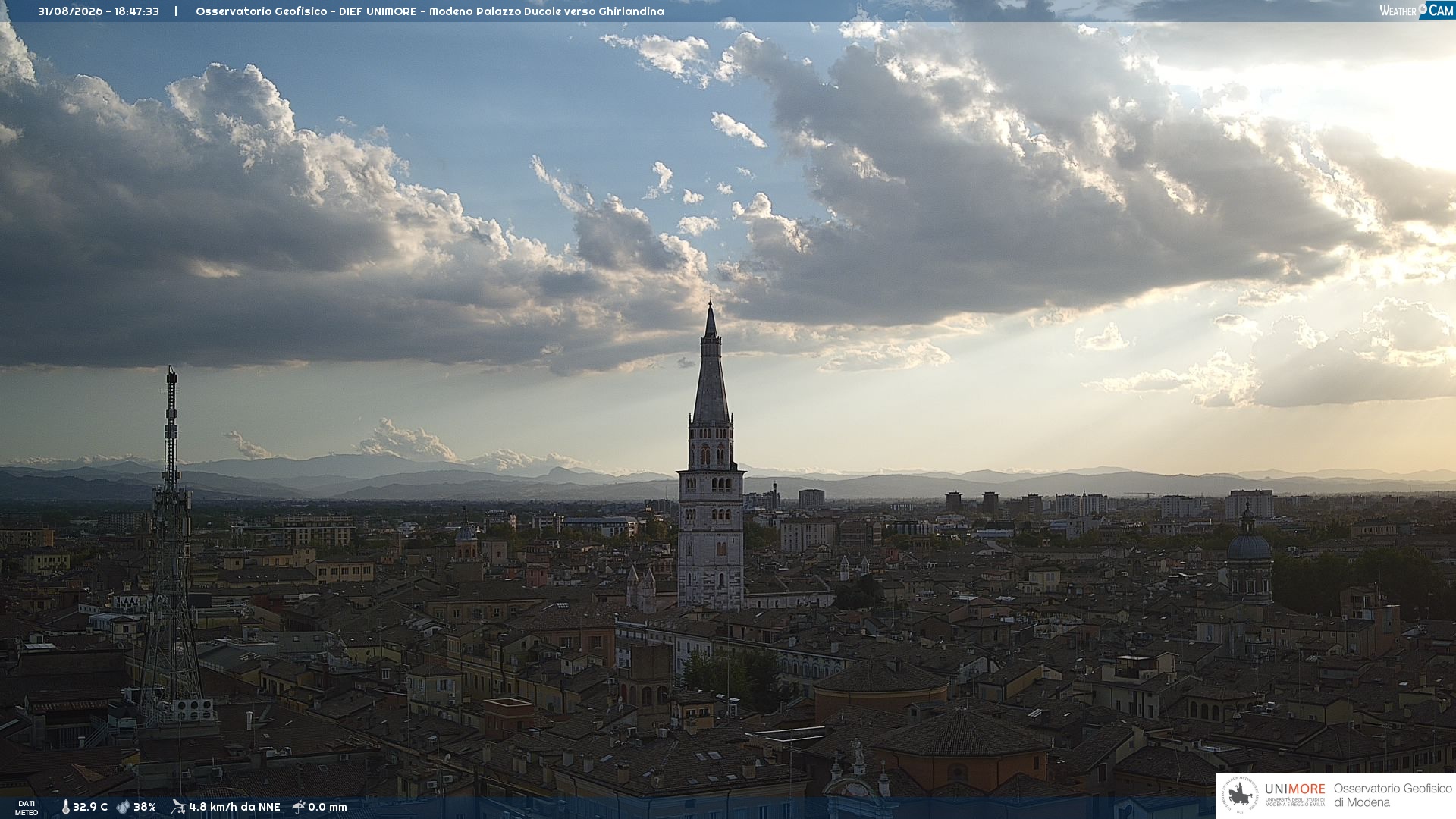
Task: Click the church dome with lantern
Action: click(x=1248, y=554)
